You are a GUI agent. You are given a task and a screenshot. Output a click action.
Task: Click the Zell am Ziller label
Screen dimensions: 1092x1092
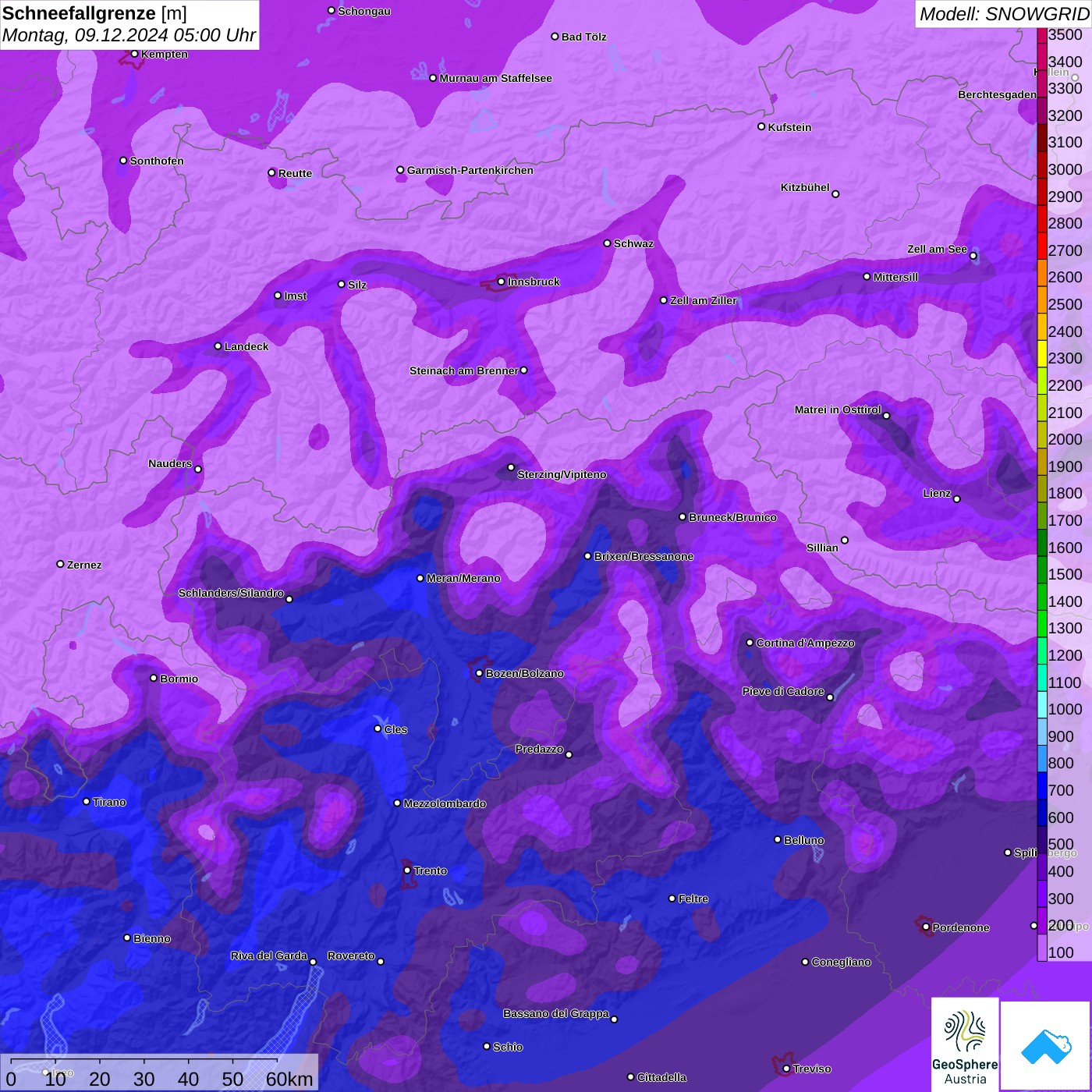tap(703, 300)
